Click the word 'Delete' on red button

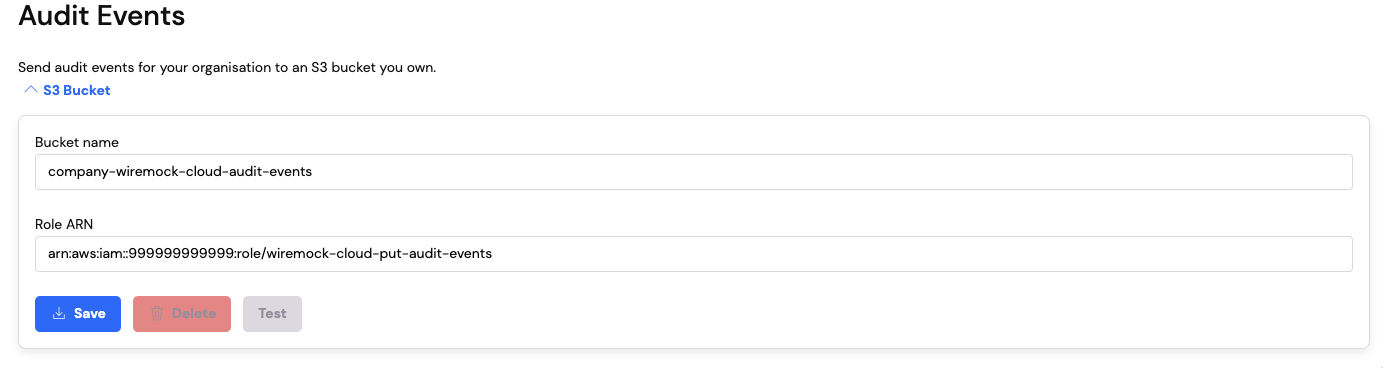coord(194,313)
